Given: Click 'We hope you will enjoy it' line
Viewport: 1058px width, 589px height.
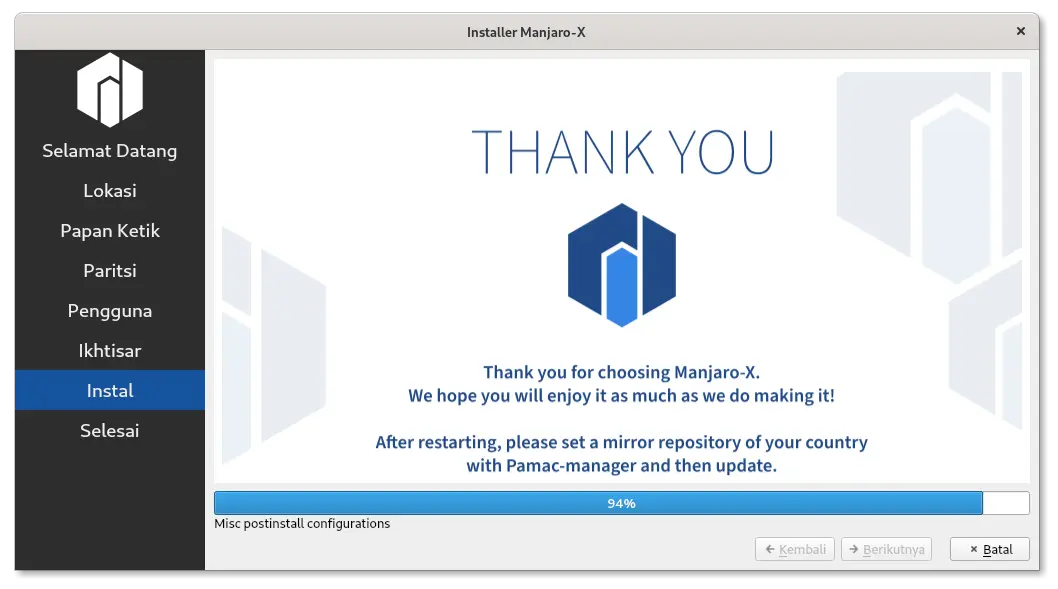Looking at the screenshot, I should pos(621,395).
